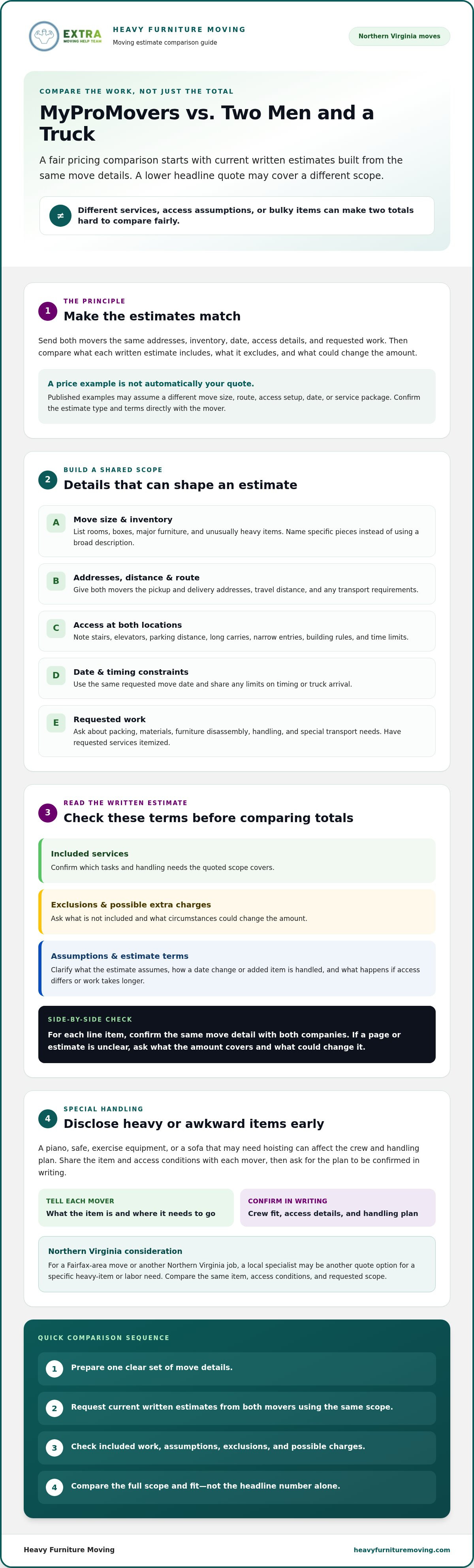474x1568 pixels.
Task: Click the not-equal sign icon
Action: 60,215
